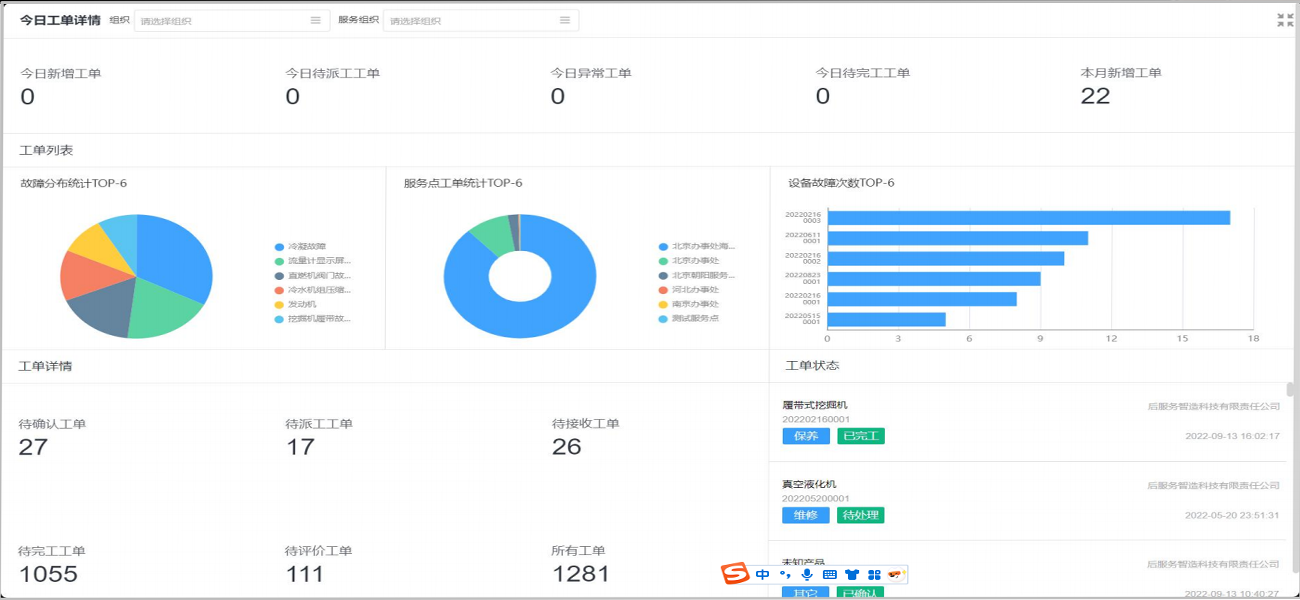Toggle 流量计显示屏 legend item

[x=312, y=261]
